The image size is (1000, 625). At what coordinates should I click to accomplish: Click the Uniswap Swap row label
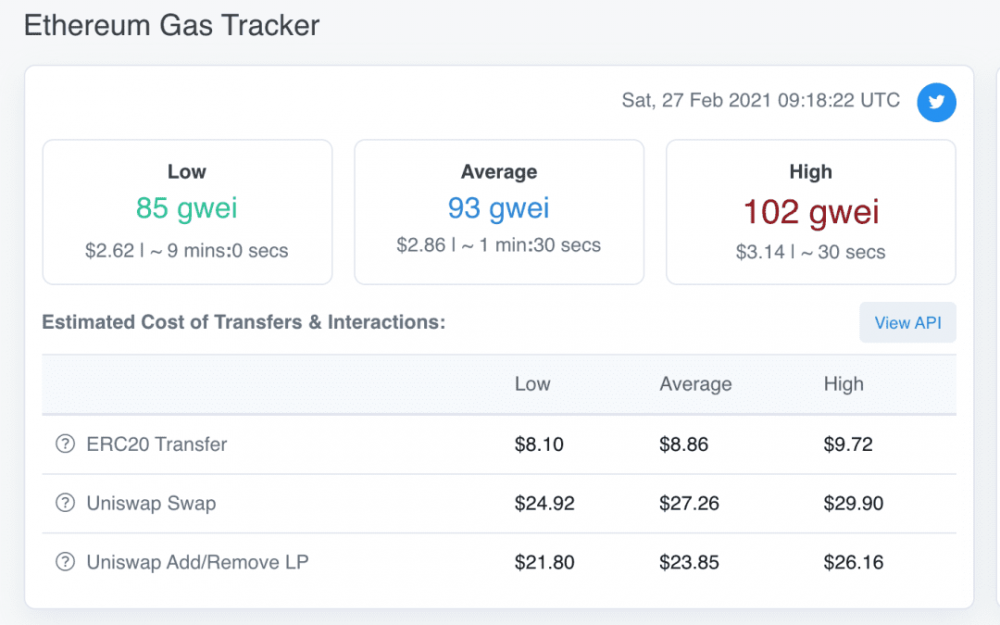pyautogui.click(x=151, y=503)
